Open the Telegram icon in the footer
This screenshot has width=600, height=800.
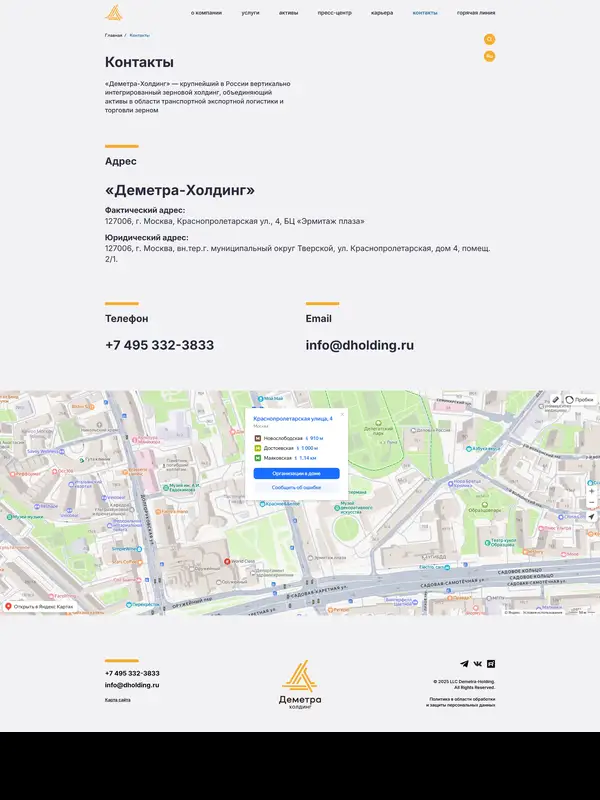point(464,664)
